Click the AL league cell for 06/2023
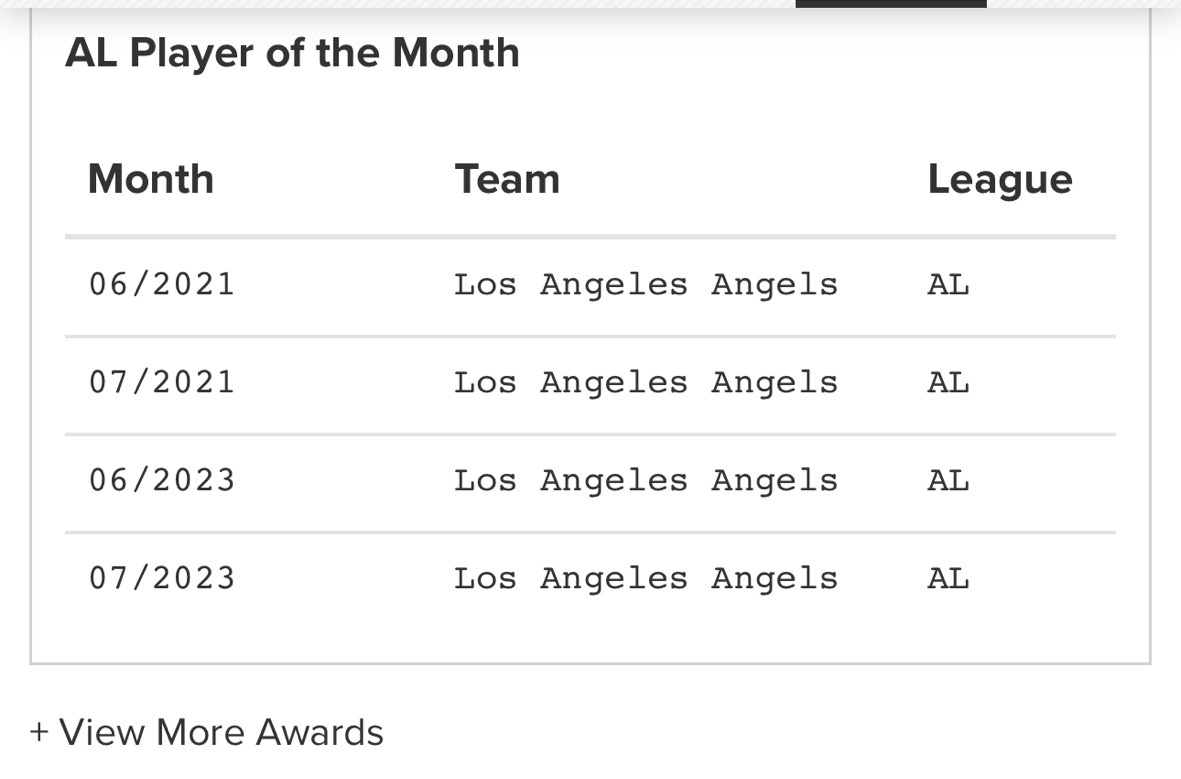 948,481
